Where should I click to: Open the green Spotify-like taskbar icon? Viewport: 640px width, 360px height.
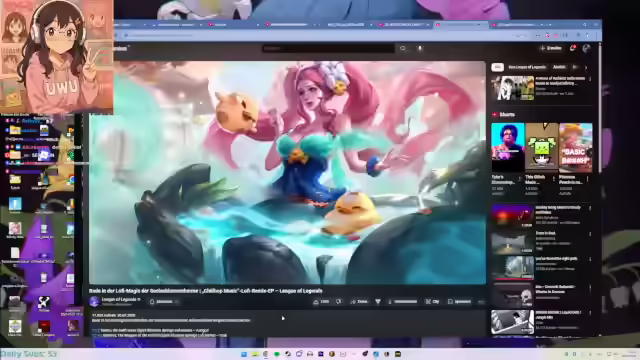pyautogui.click(x=277, y=354)
